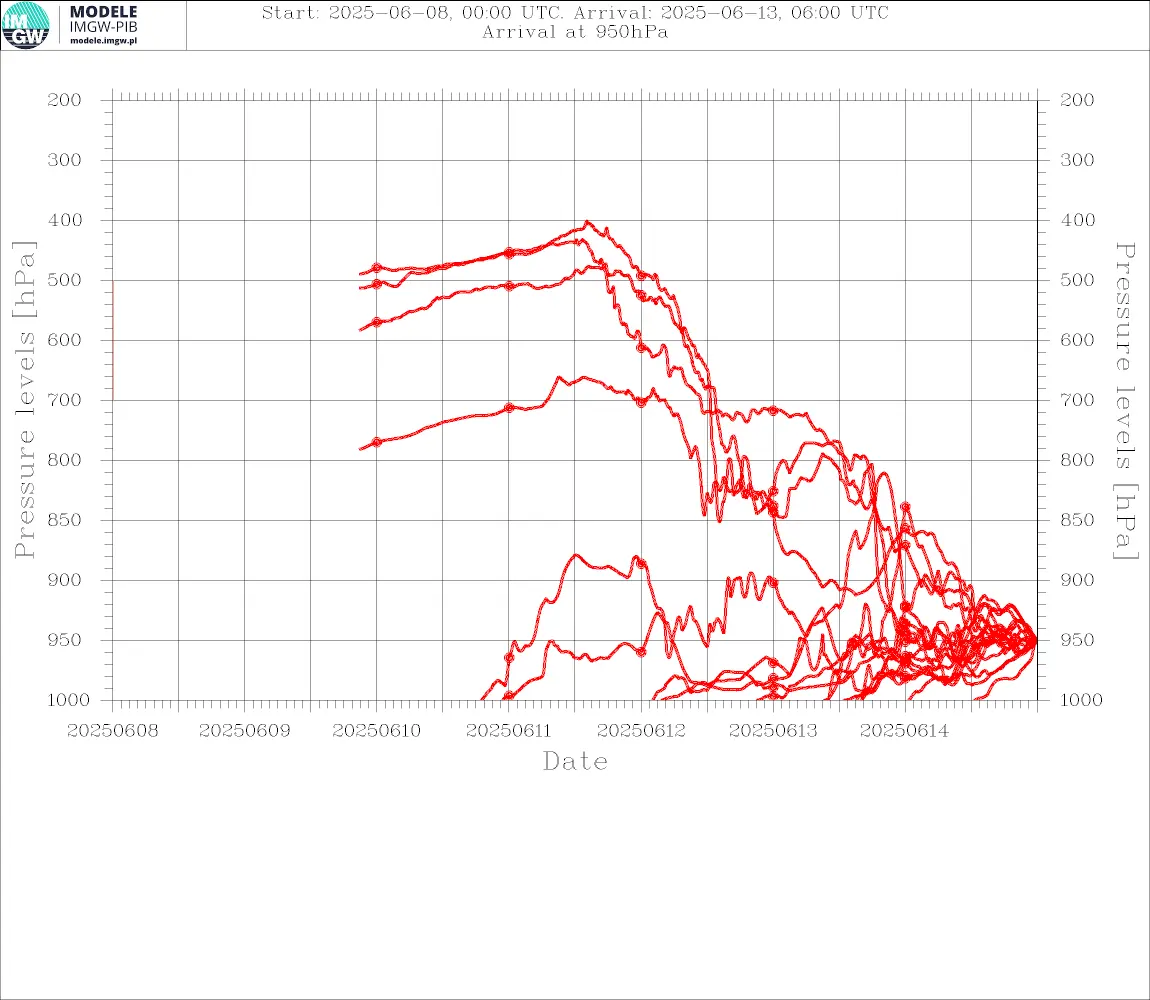Viewport: 1150px width, 1000px height.
Task: Click the left axis 600 label
Action: point(65,340)
